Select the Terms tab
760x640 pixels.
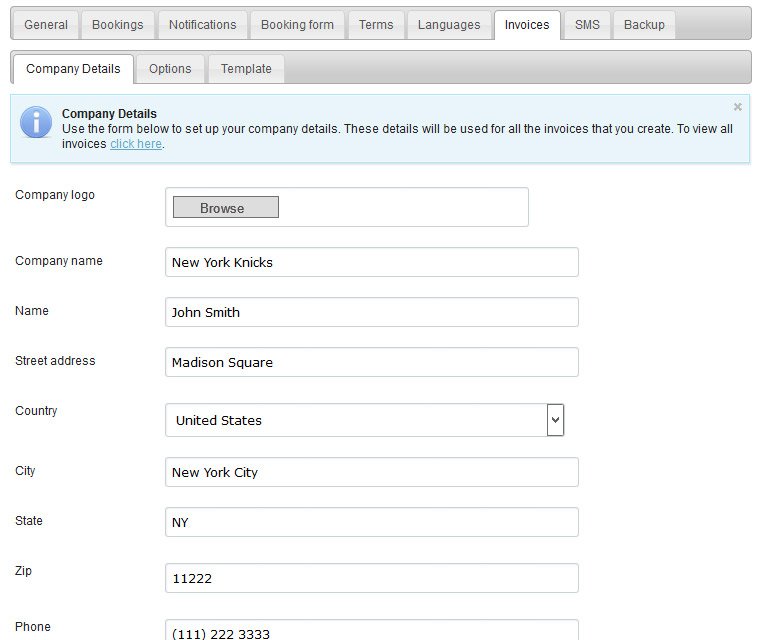coord(376,25)
